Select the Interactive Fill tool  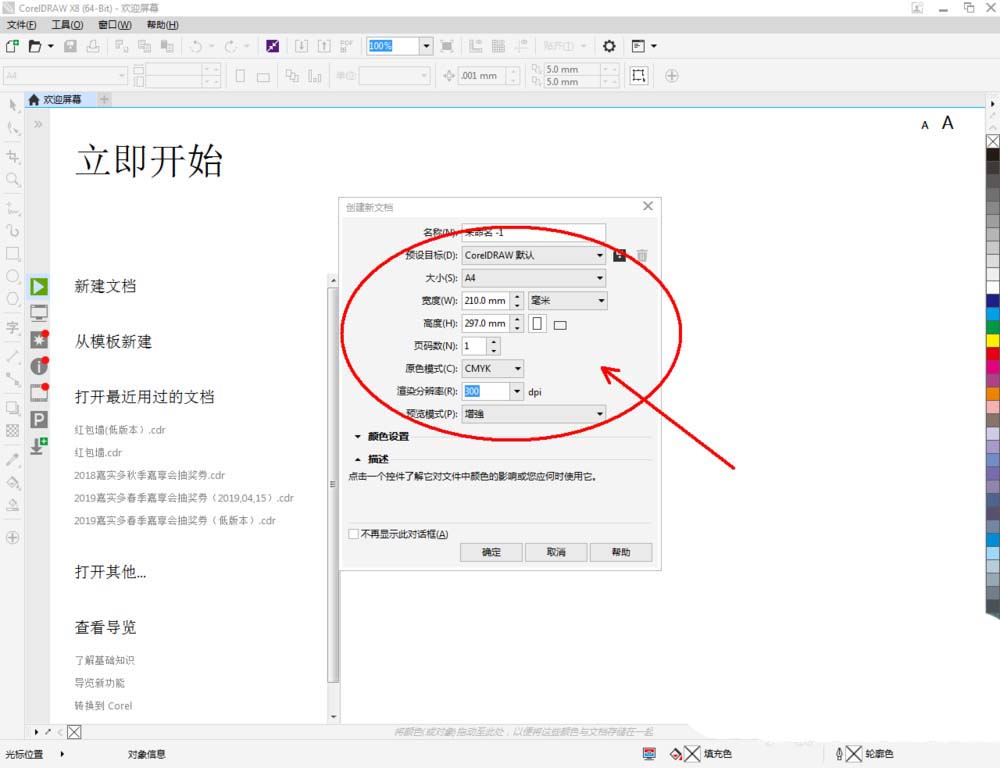(13, 482)
